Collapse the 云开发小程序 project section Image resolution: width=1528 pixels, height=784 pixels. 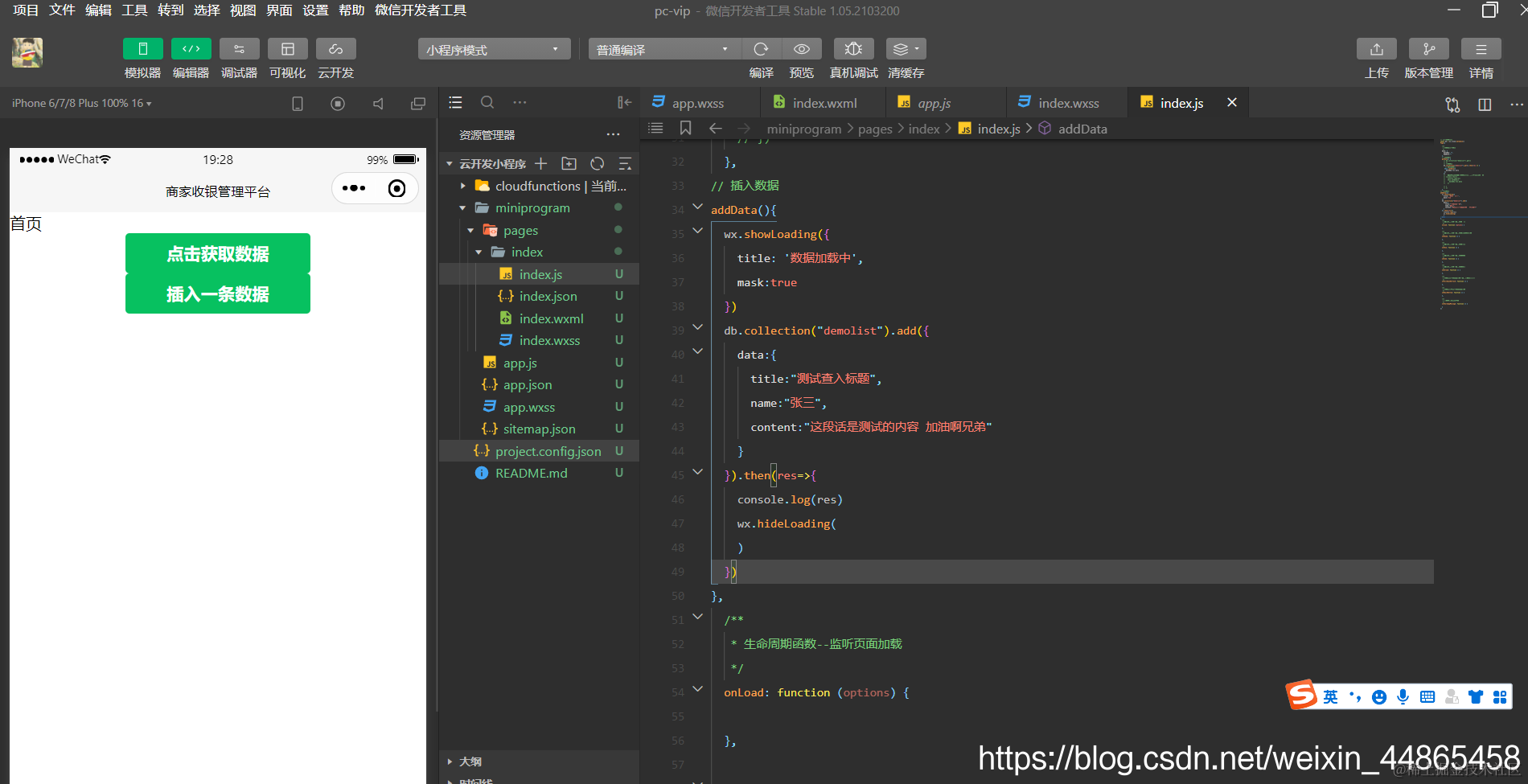(x=450, y=164)
